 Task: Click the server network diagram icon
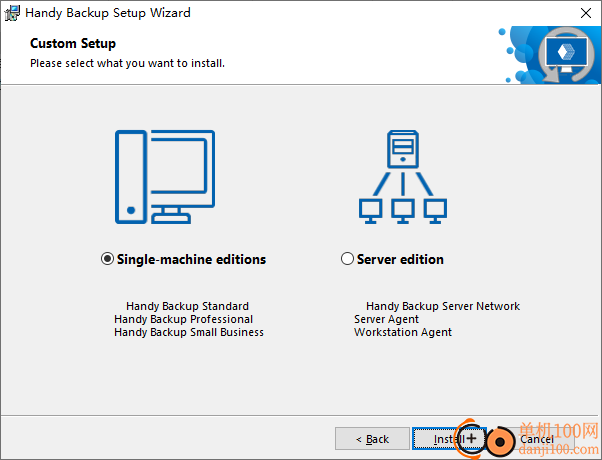[x=403, y=177]
